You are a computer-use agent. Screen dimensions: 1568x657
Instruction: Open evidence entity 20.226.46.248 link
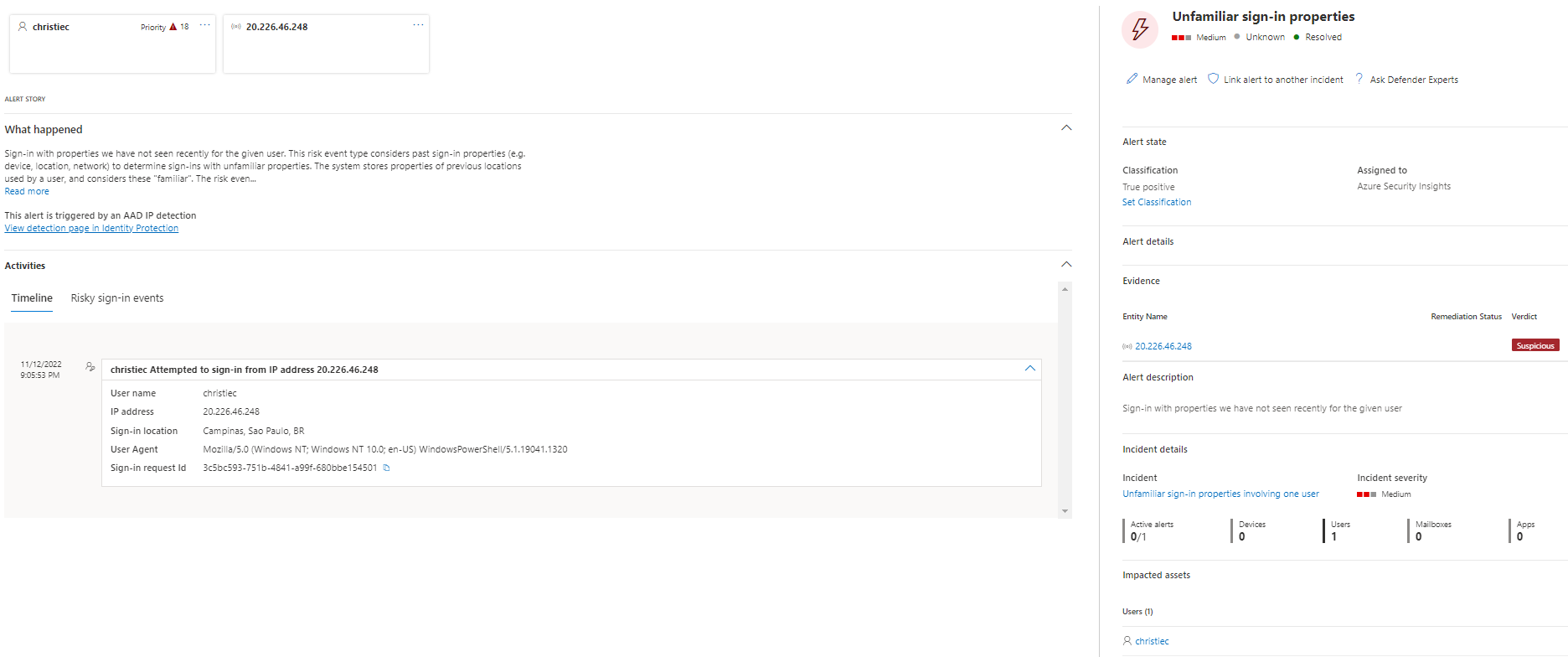click(x=1163, y=346)
